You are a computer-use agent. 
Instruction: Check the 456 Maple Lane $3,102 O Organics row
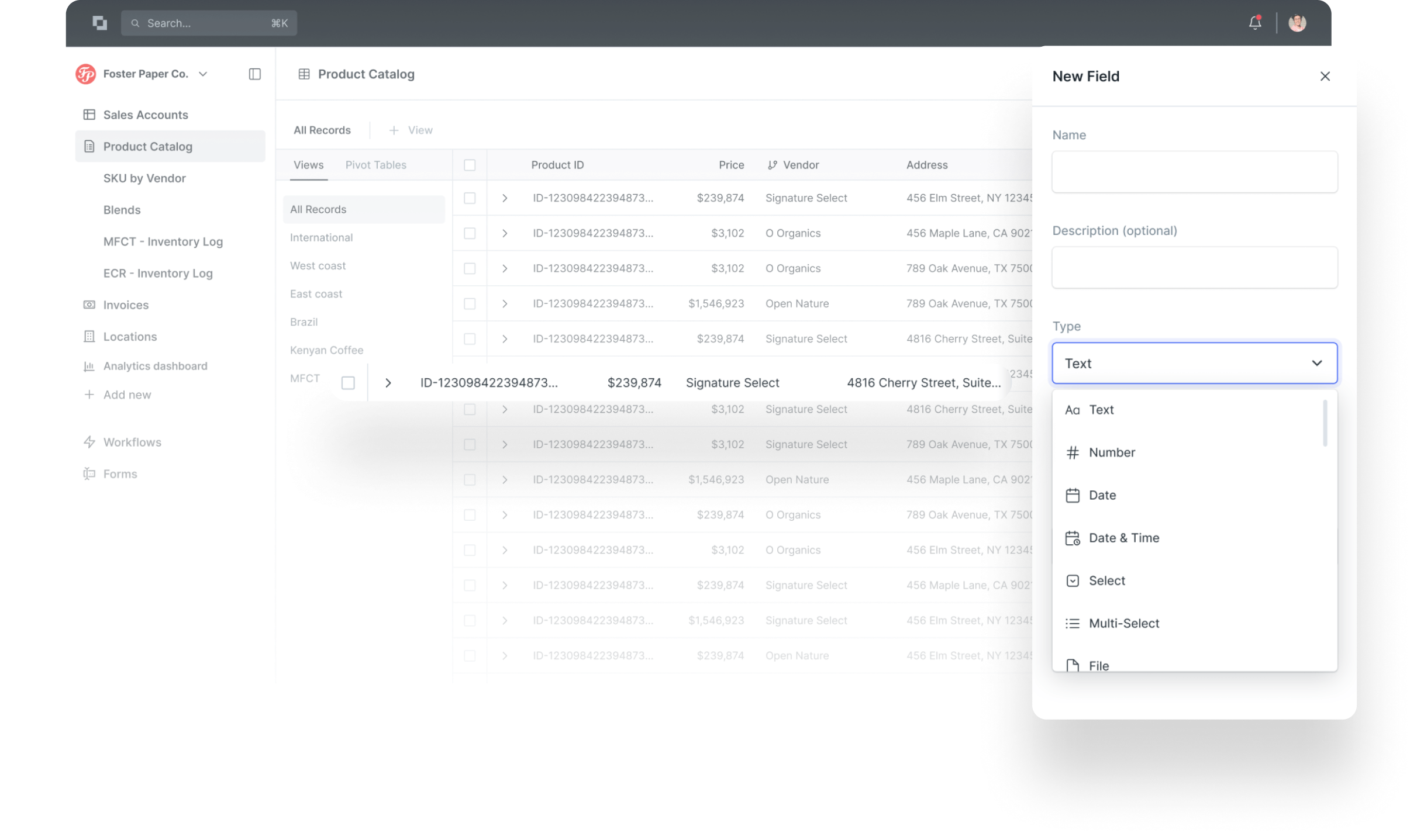coord(470,233)
